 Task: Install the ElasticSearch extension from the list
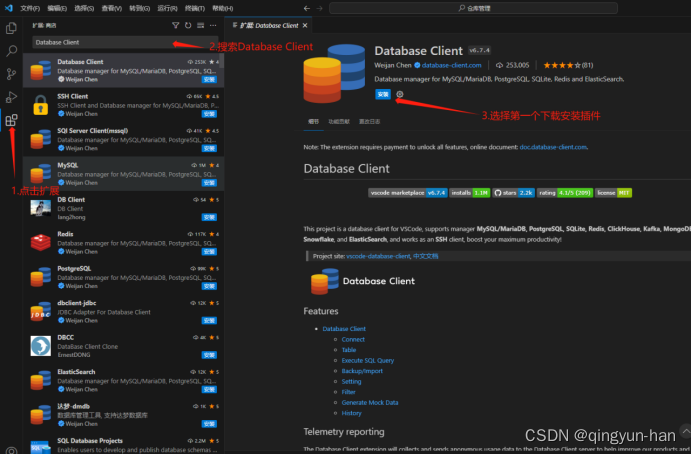coord(209,389)
